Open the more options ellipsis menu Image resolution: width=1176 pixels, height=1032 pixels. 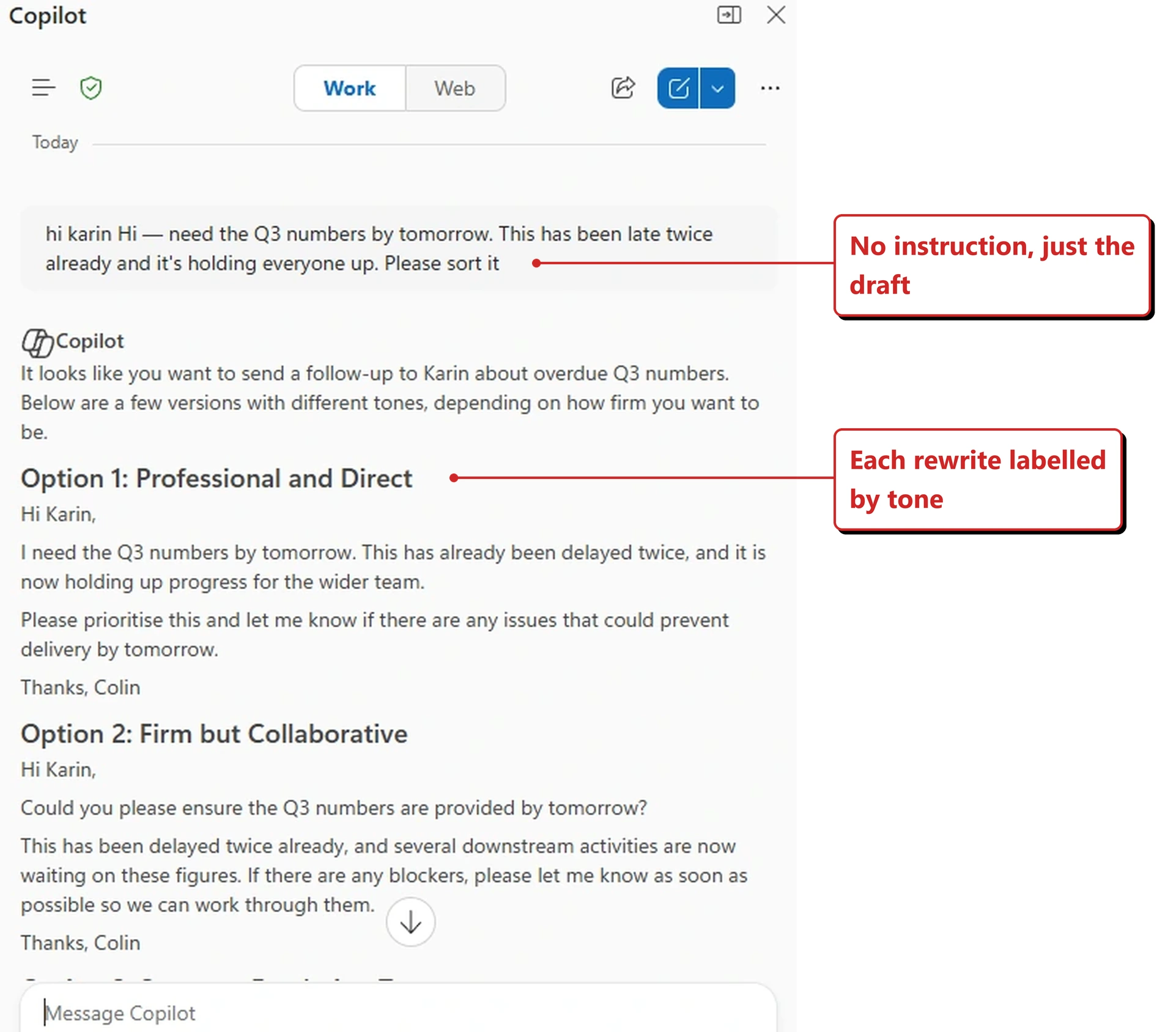(x=770, y=88)
